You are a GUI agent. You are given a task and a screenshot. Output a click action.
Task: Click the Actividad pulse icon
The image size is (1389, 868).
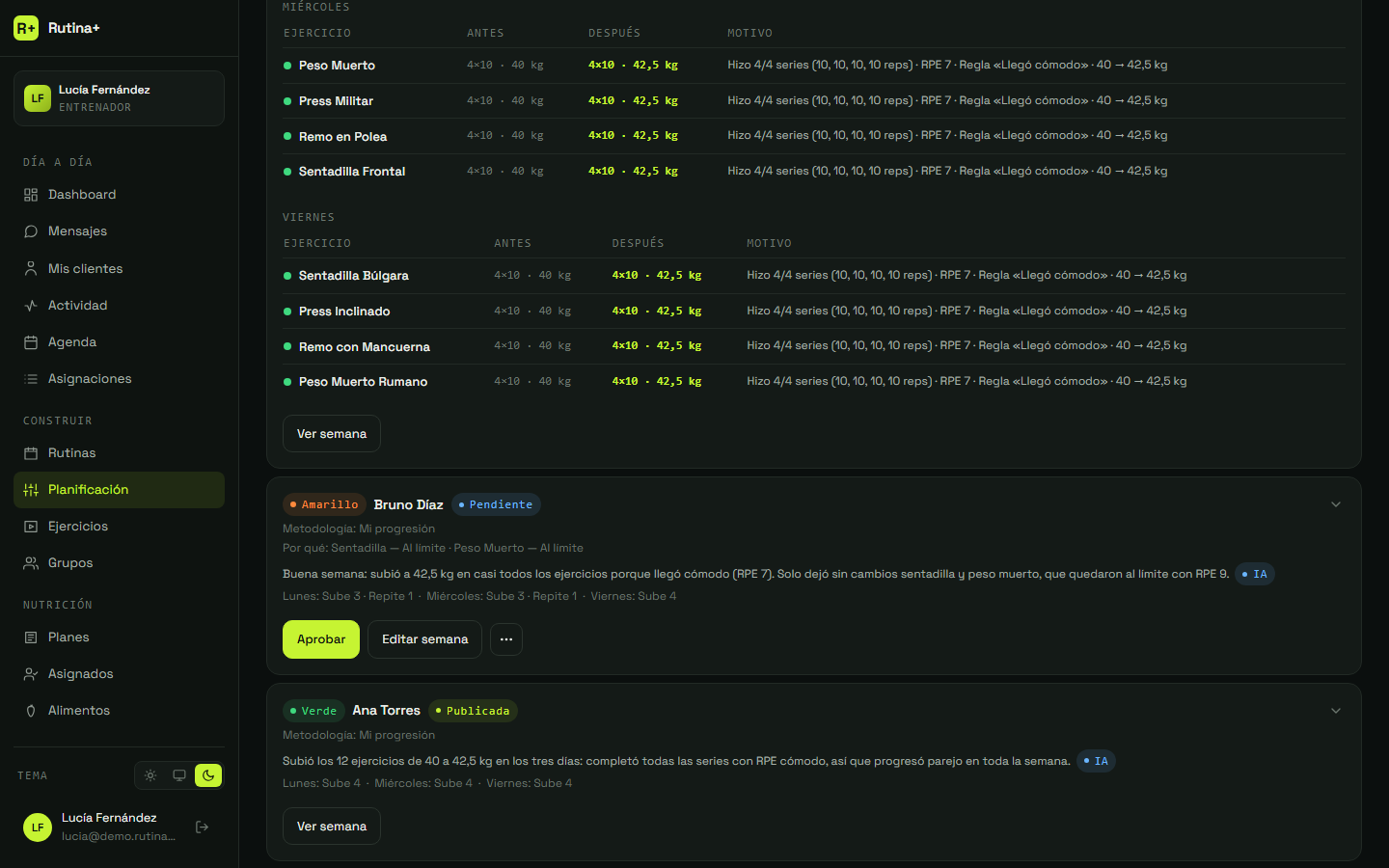pyautogui.click(x=31, y=306)
